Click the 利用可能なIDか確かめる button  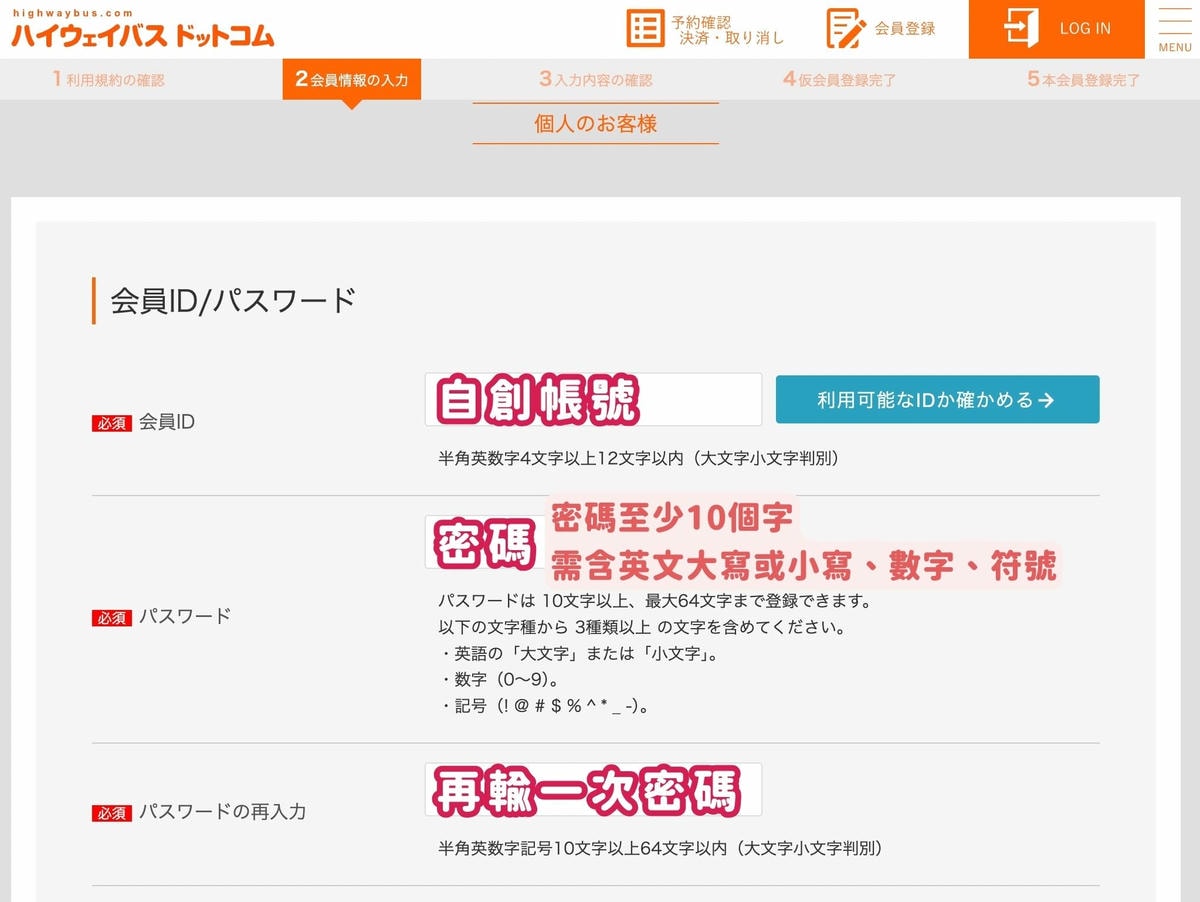point(938,400)
